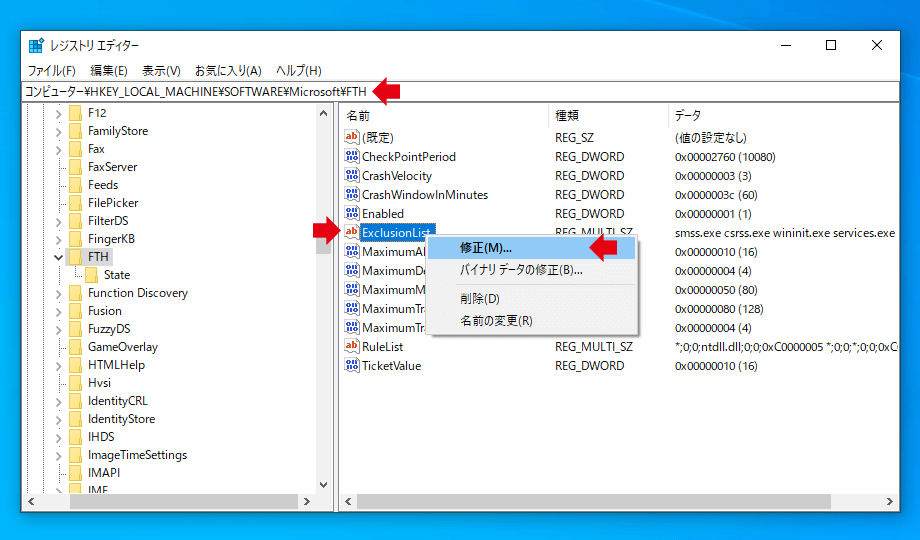This screenshot has height=540, width=920.
Task: Expand the FingerKB key
Action: pyautogui.click(x=58, y=239)
